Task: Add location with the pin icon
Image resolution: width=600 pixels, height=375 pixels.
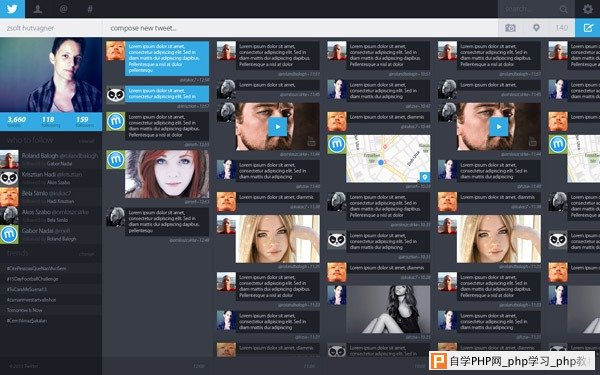Action: point(536,28)
